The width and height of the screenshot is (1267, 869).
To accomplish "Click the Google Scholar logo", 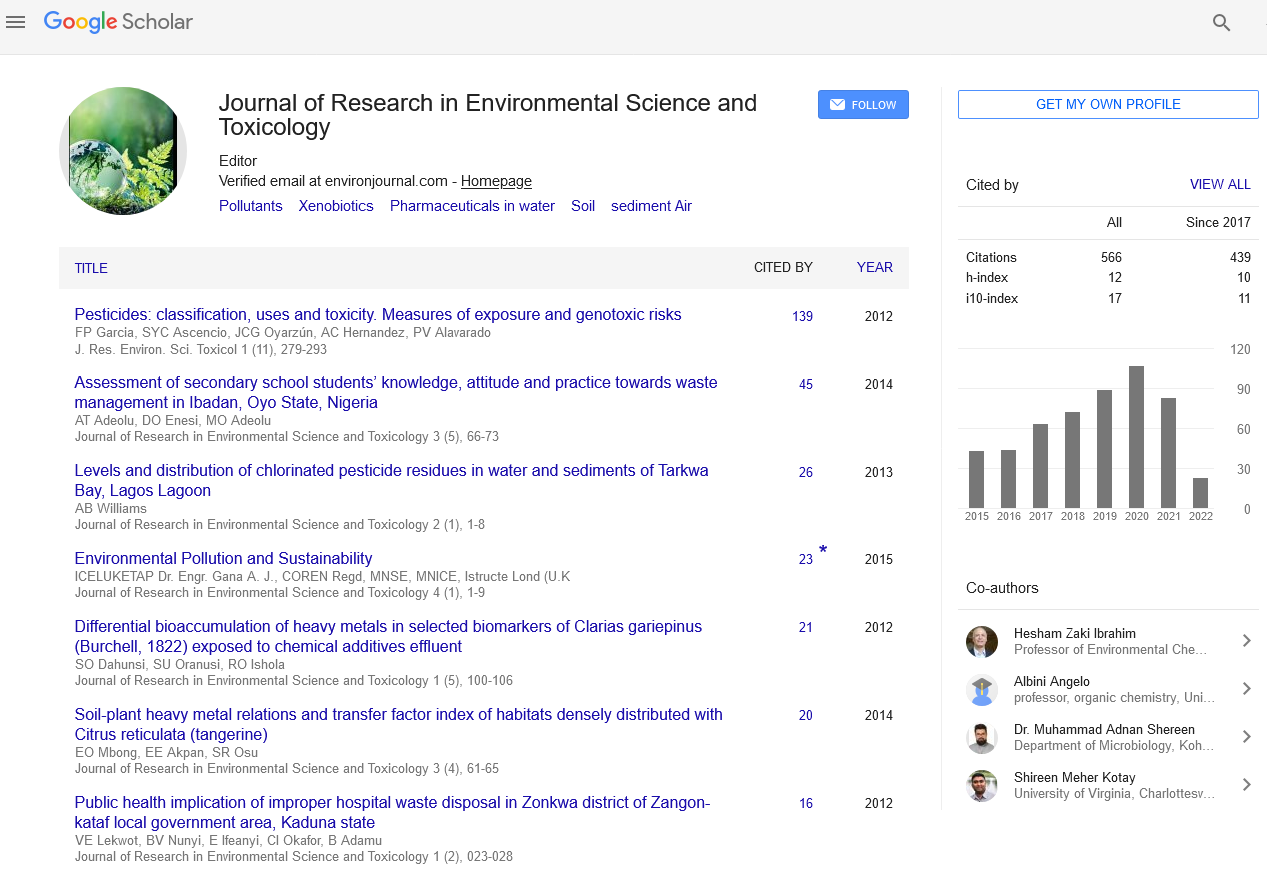I will tap(118, 22).
